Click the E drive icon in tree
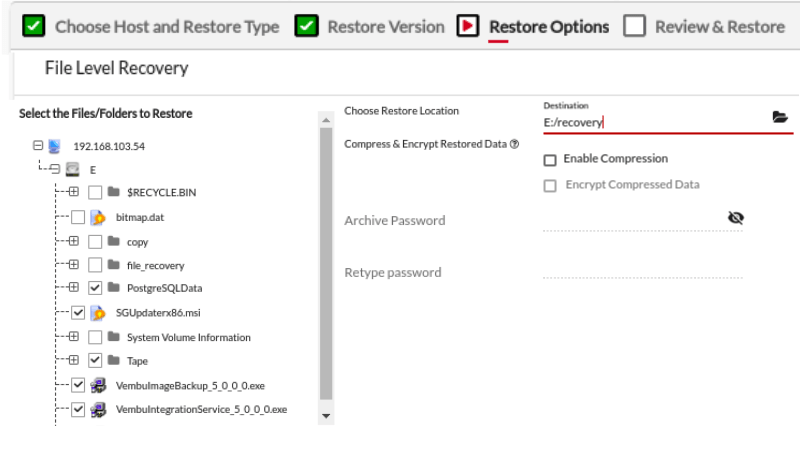800x450 pixels. 72,169
